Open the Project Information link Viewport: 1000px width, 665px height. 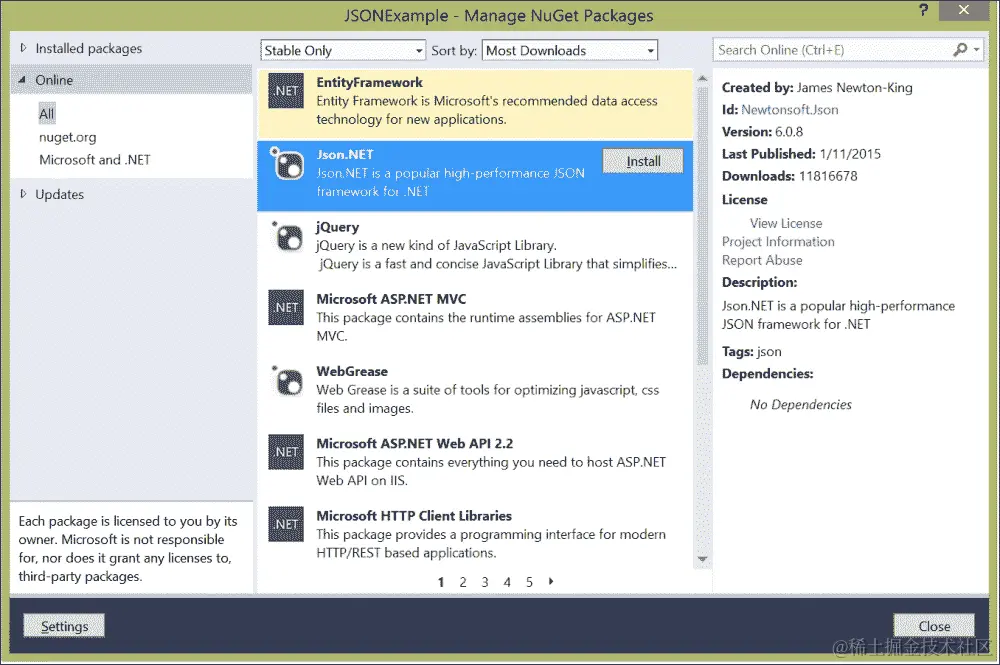778,242
